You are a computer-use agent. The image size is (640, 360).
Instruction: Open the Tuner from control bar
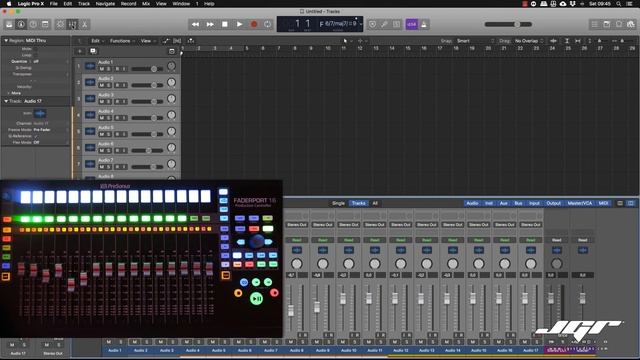(384, 24)
